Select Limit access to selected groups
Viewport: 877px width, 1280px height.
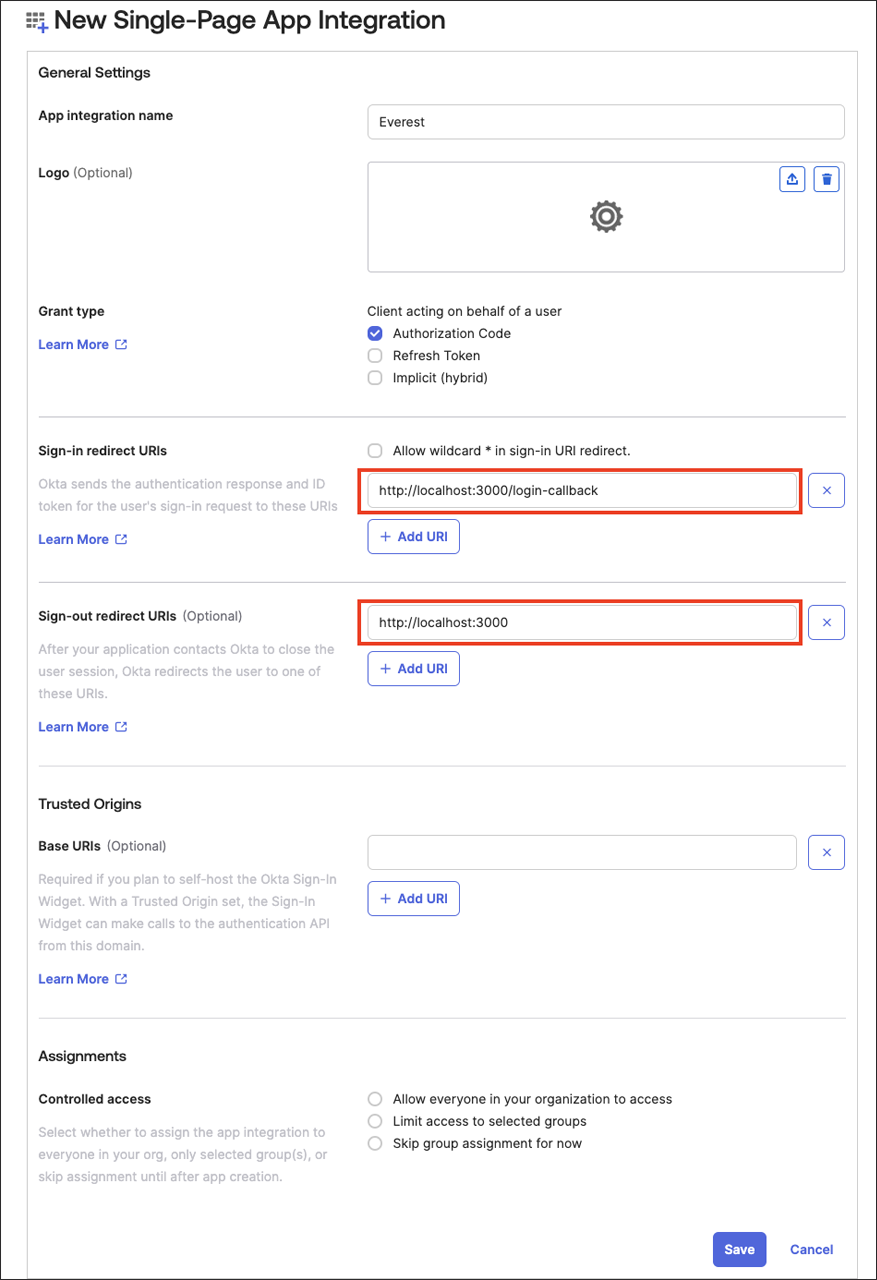pos(375,1121)
